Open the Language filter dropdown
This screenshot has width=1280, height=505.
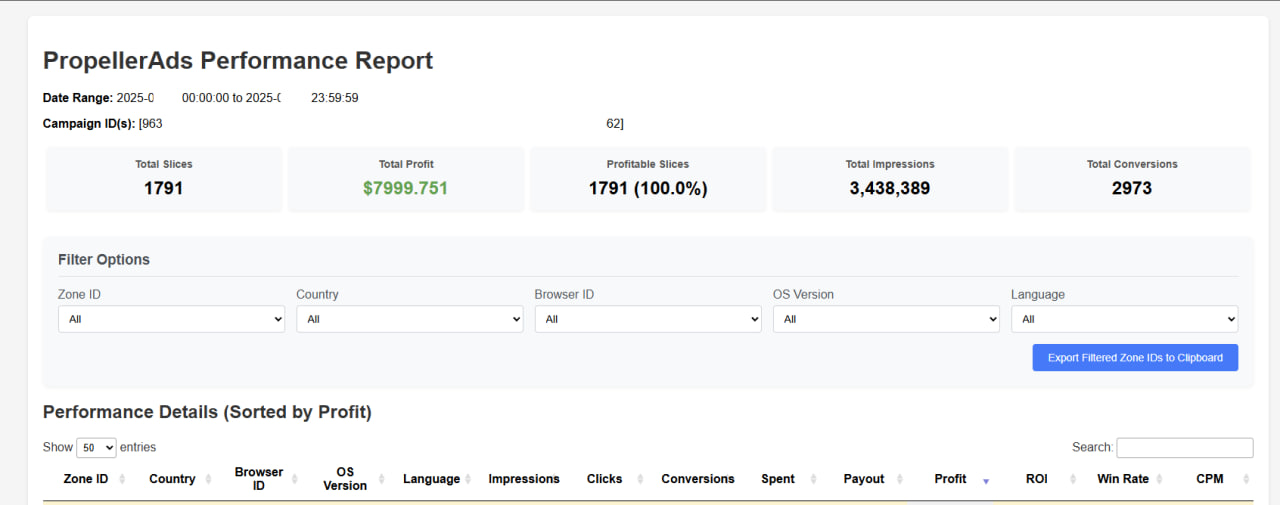point(1124,319)
